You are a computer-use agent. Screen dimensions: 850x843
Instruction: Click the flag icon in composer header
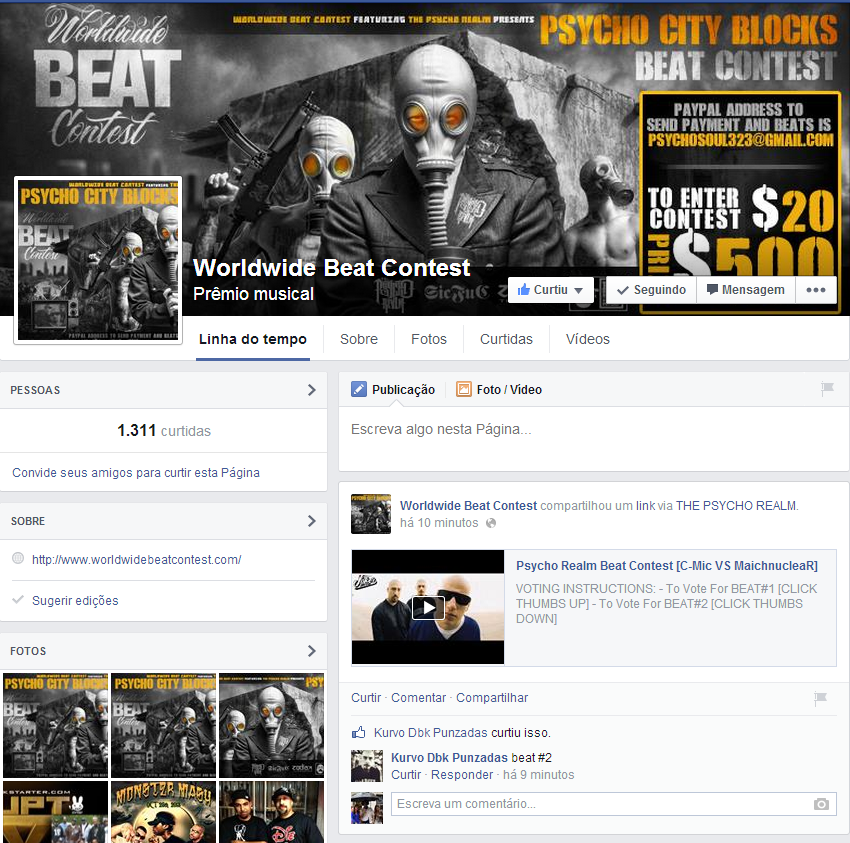(827, 388)
